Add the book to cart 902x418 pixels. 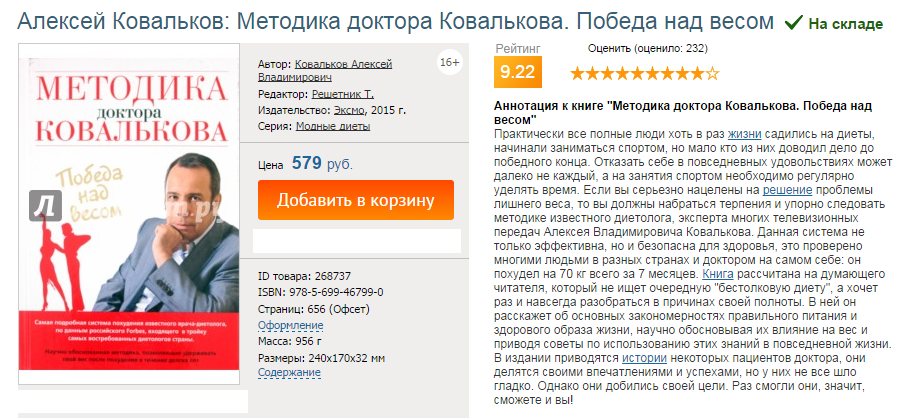click(x=355, y=199)
